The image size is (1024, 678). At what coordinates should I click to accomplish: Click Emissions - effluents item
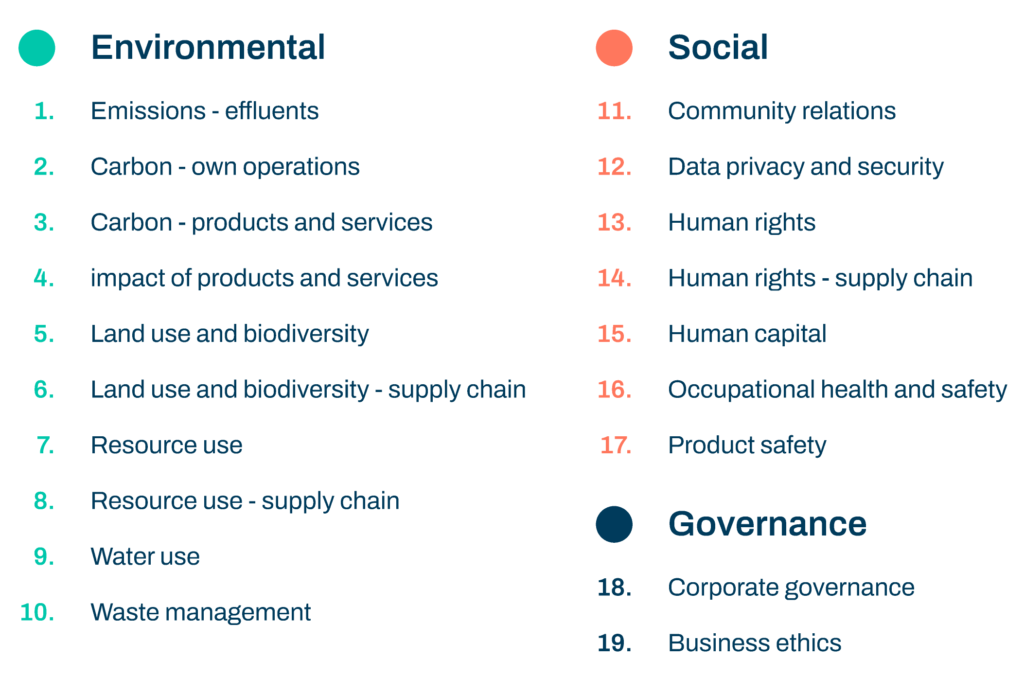click(205, 111)
